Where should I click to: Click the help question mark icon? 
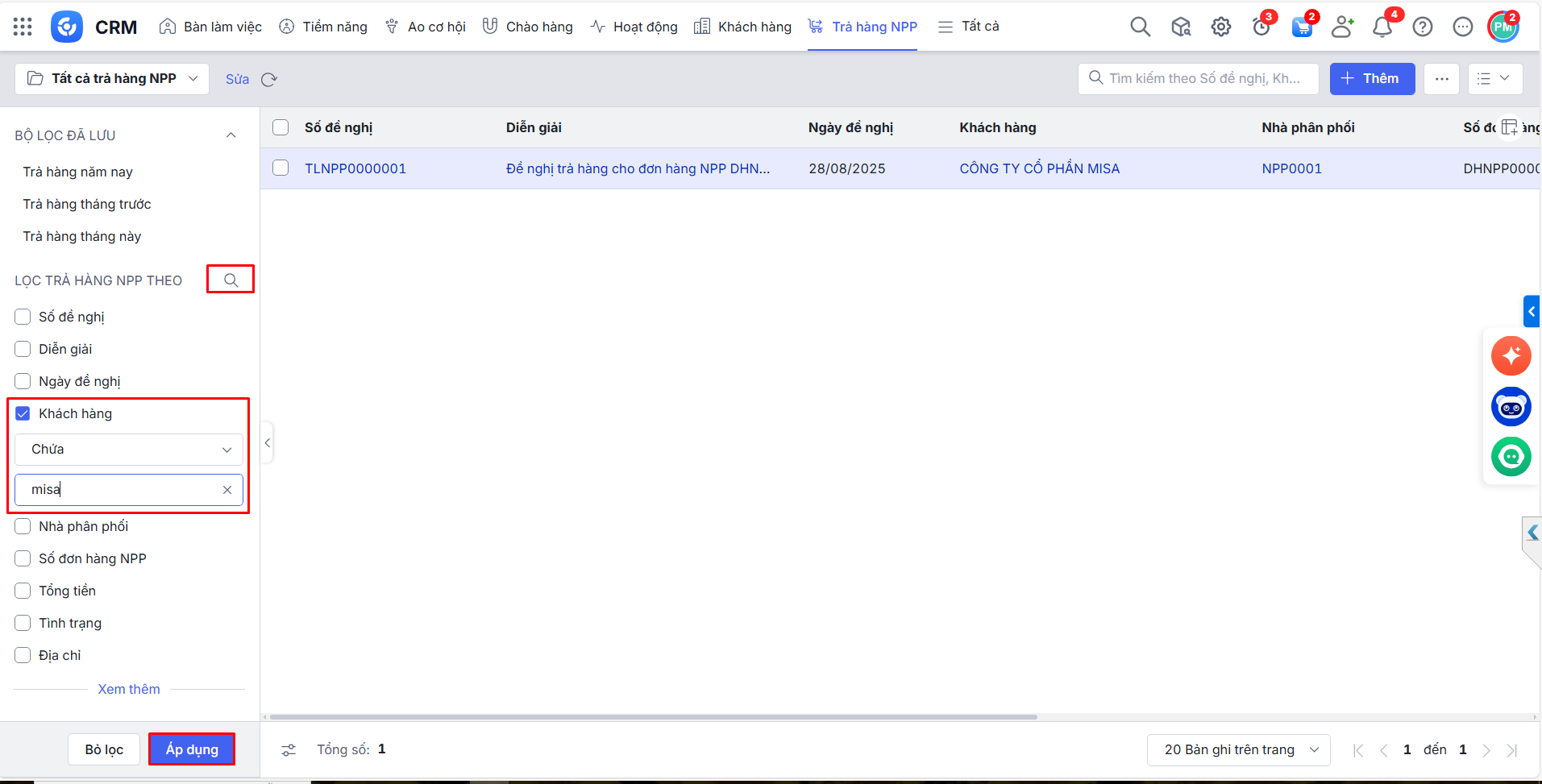point(1423,27)
